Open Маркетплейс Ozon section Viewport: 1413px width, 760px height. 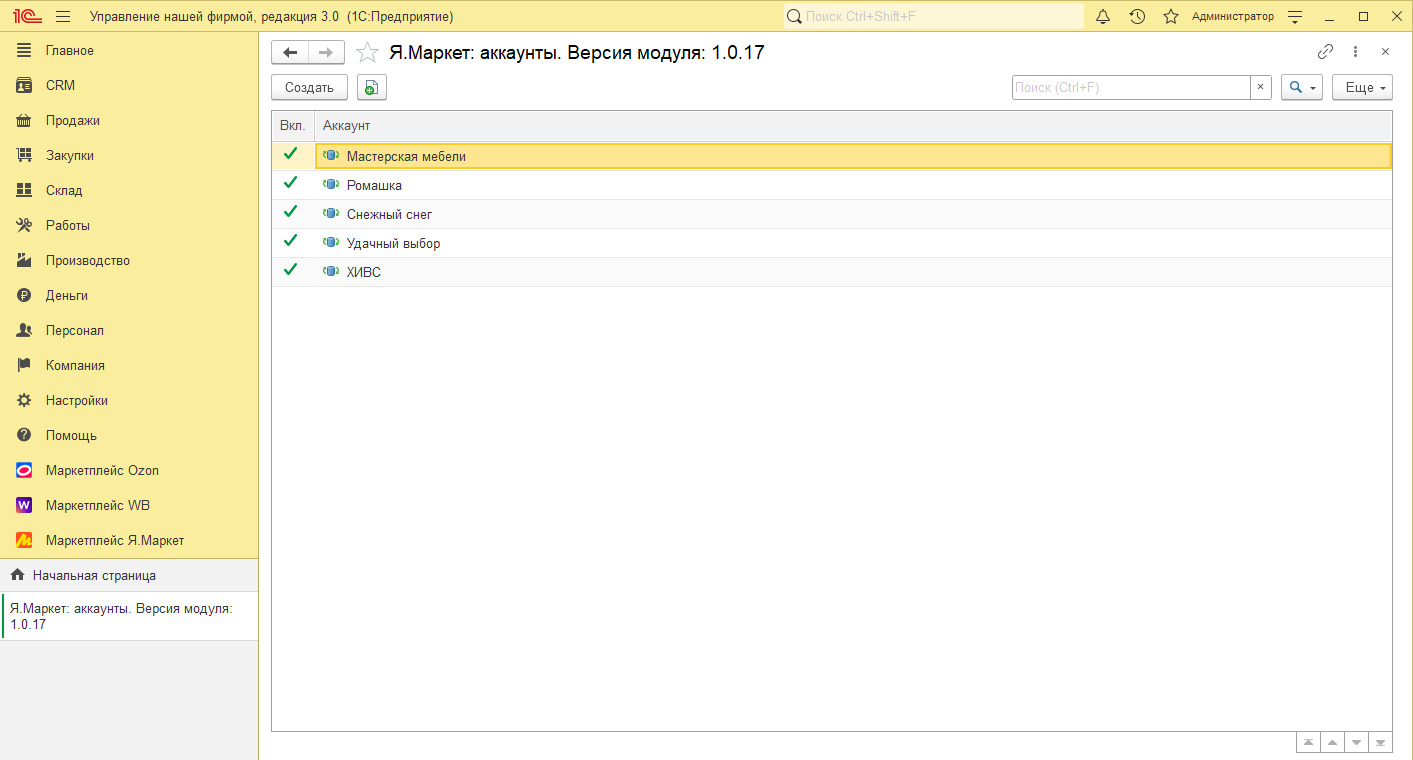(x=102, y=470)
